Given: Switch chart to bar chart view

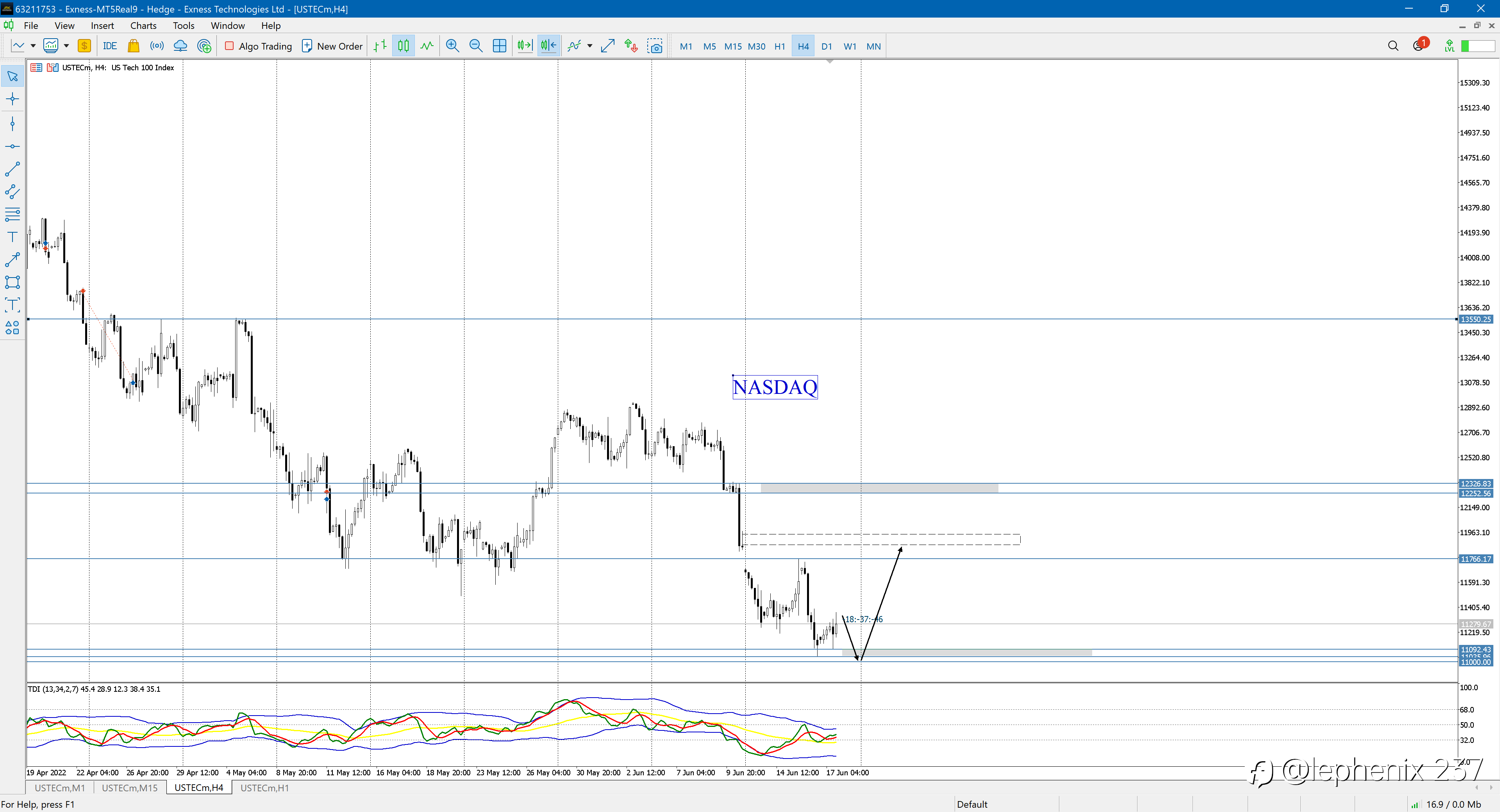Looking at the screenshot, I should 380,46.
